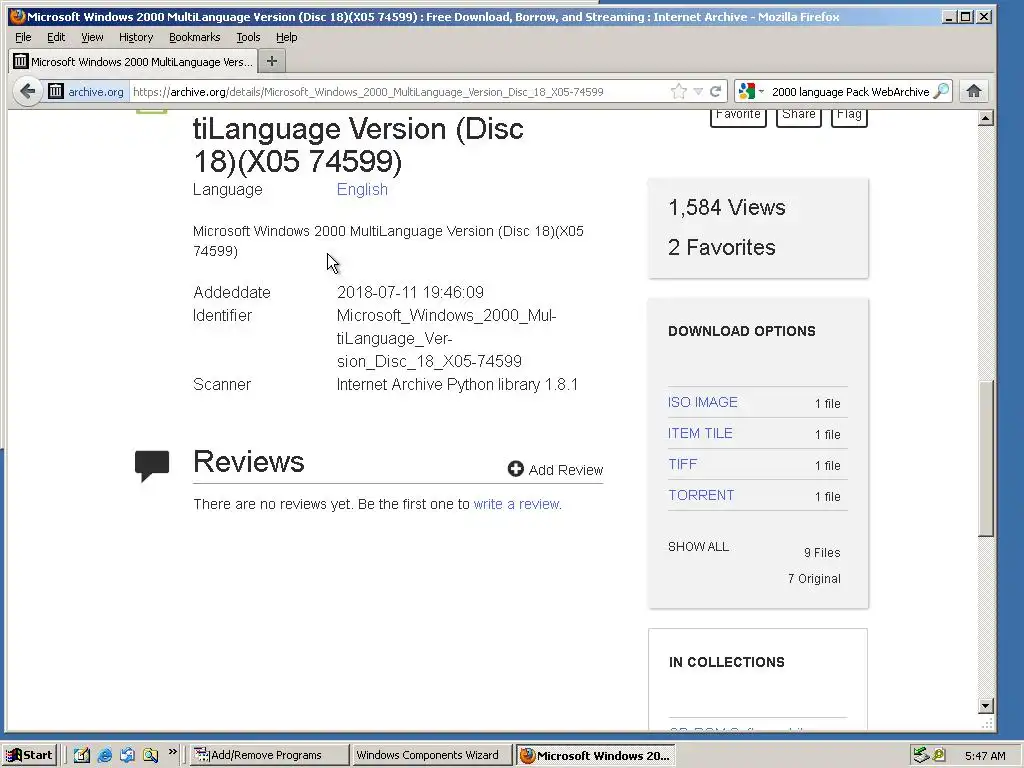Click the URL address field
Image resolution: width=1024 pixels, height=768 pixels.
[398, 91]
